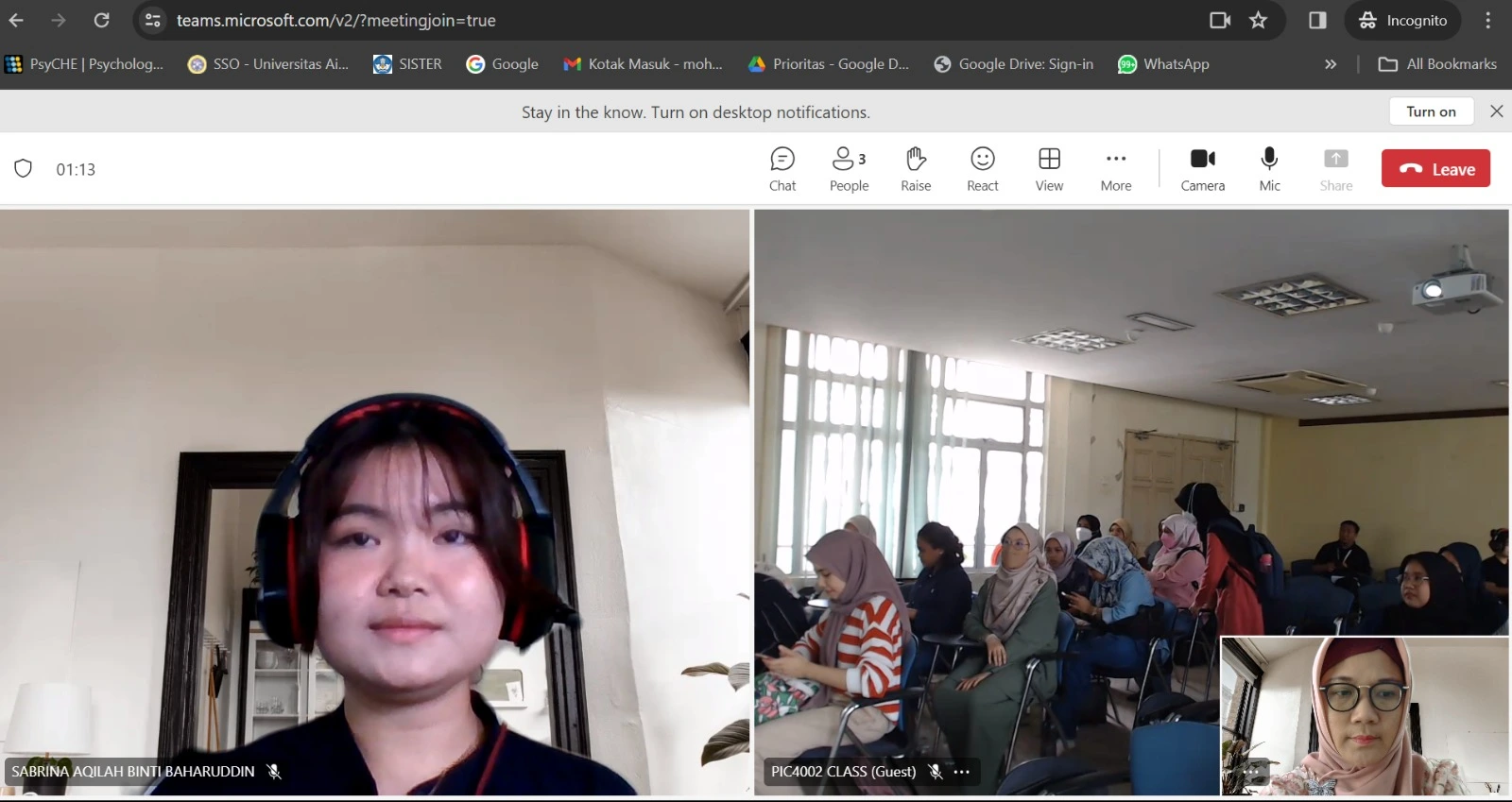Image resolution: width=1512 pixels, height=802 pixels.
Task: Toggle the Camera on or off
Action: tap(1203, 170)
